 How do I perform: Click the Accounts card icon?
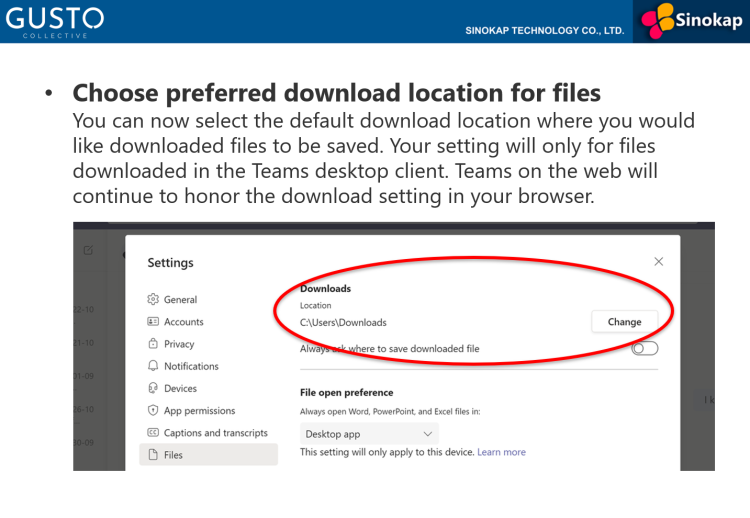[x=153, y=322]
